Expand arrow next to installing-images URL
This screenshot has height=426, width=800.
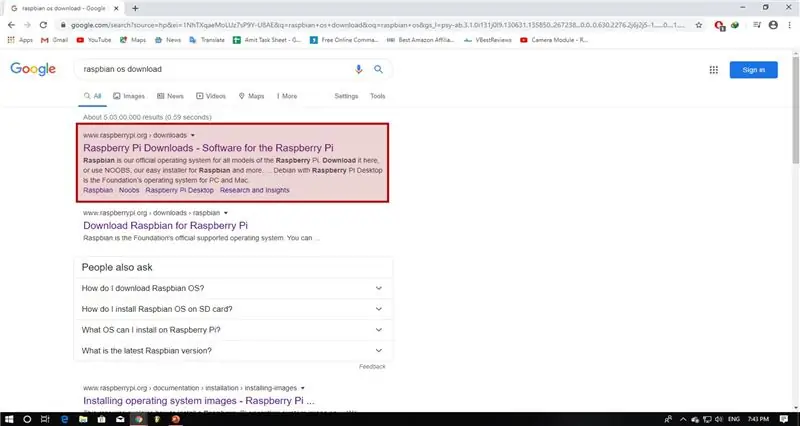[x=303, y=388]
